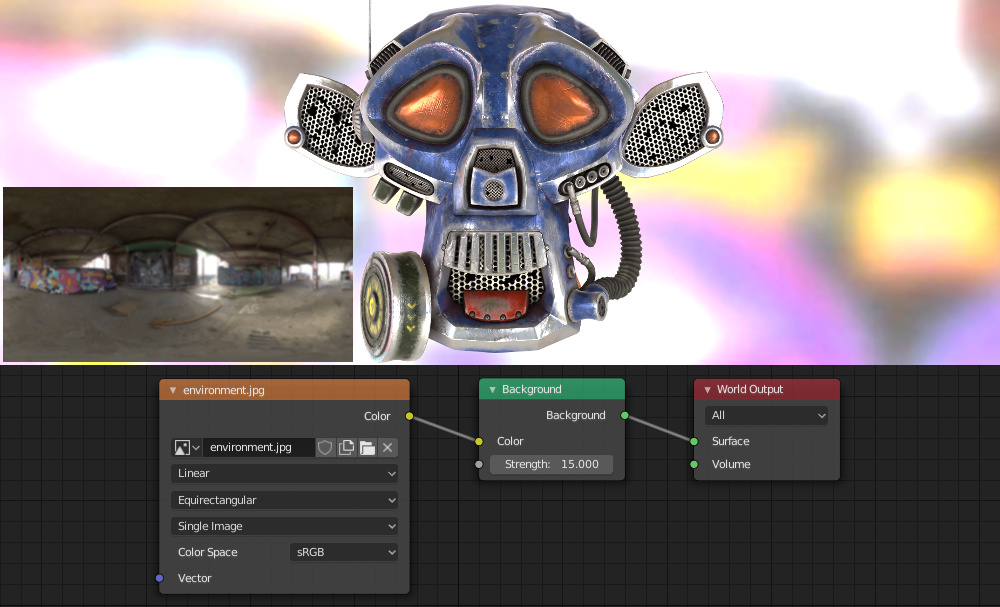Collapse the World Output node with its triangle
1000x607 pixels.
(707, 390)
